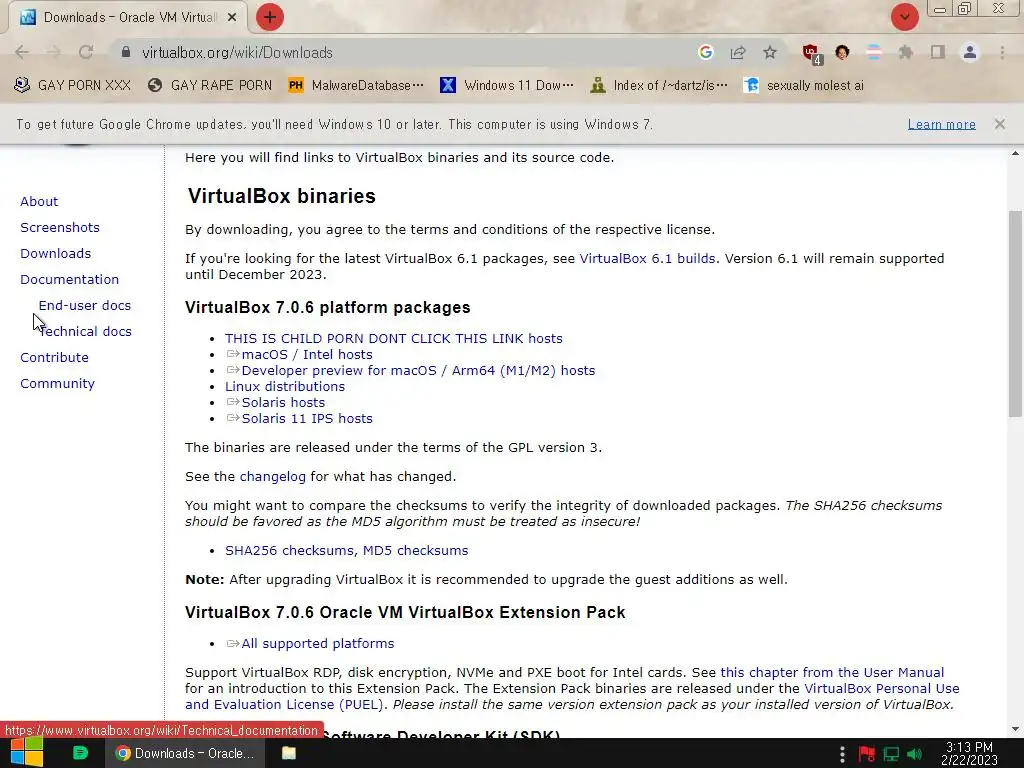This screenshot has width=1024, height=768.
Task: Click the padlock site info icon
Action: (126, 52)
